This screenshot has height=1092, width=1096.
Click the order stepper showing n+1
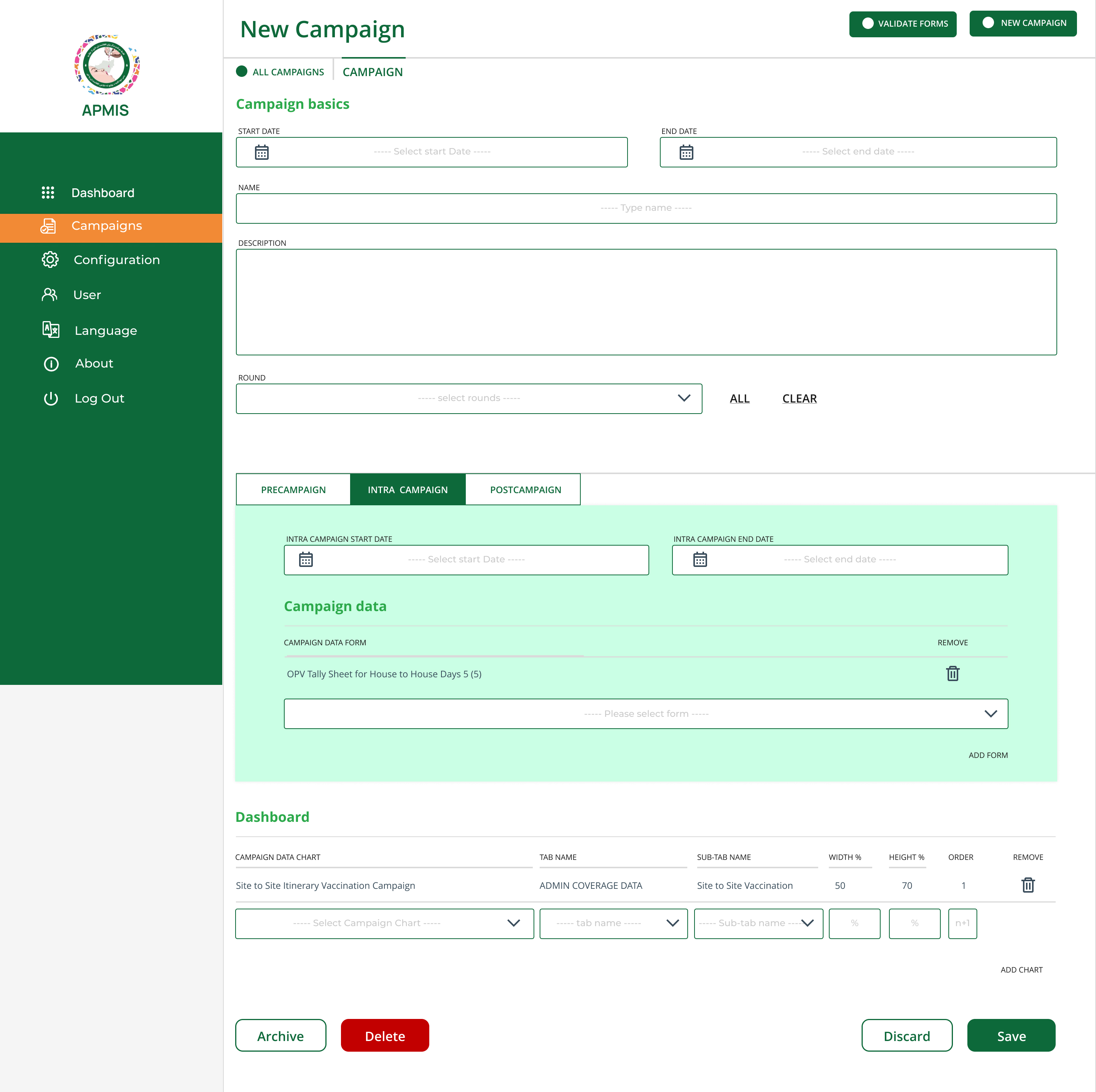pos(962,923)
